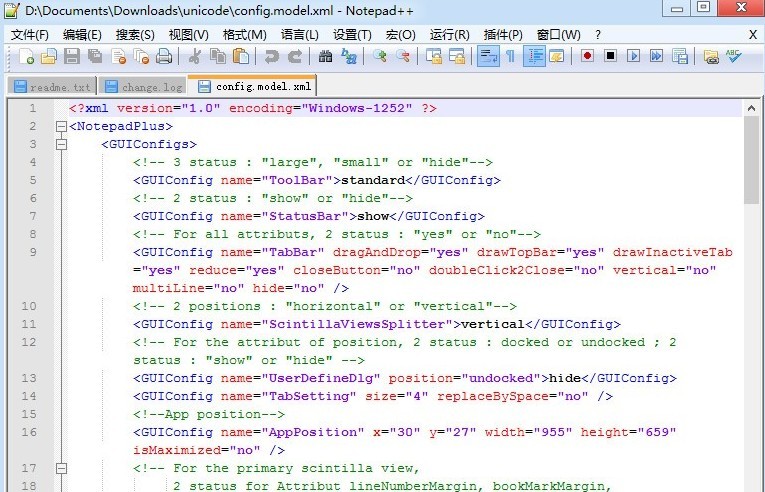Screen dimensions: 765x492
Task: Collapse the NotepadPlus node fold marker
Action: (x=61, y=127)
